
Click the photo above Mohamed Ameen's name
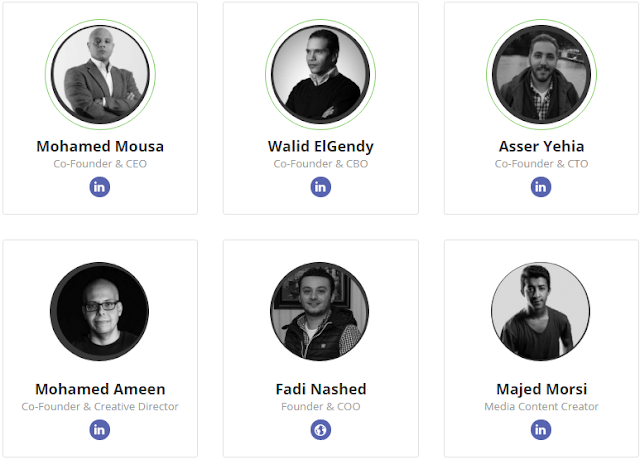point(100,311)
